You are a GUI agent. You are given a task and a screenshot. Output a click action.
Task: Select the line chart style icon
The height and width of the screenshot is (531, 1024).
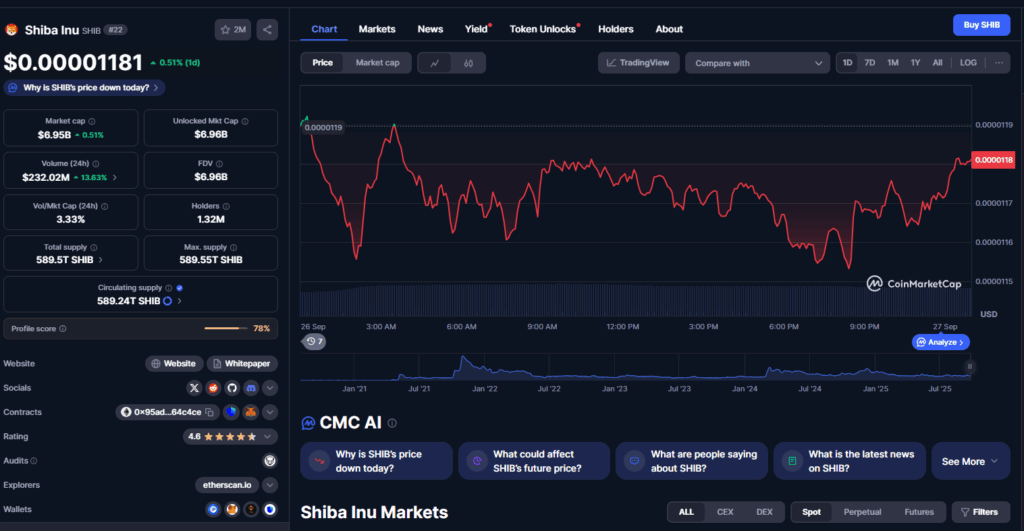[435, 63]
